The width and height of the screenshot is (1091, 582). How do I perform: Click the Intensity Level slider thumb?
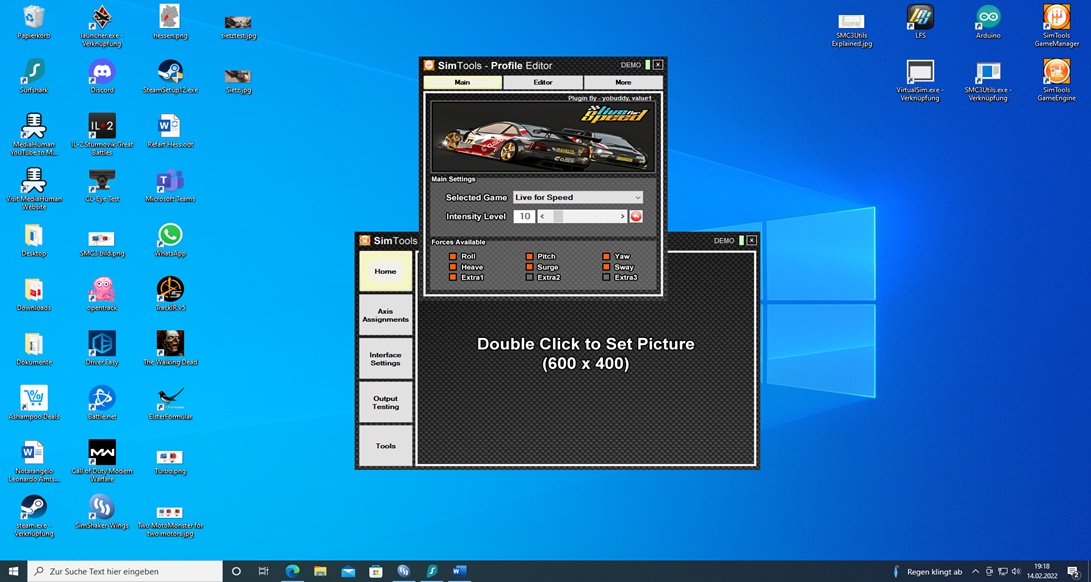[558, 217]
